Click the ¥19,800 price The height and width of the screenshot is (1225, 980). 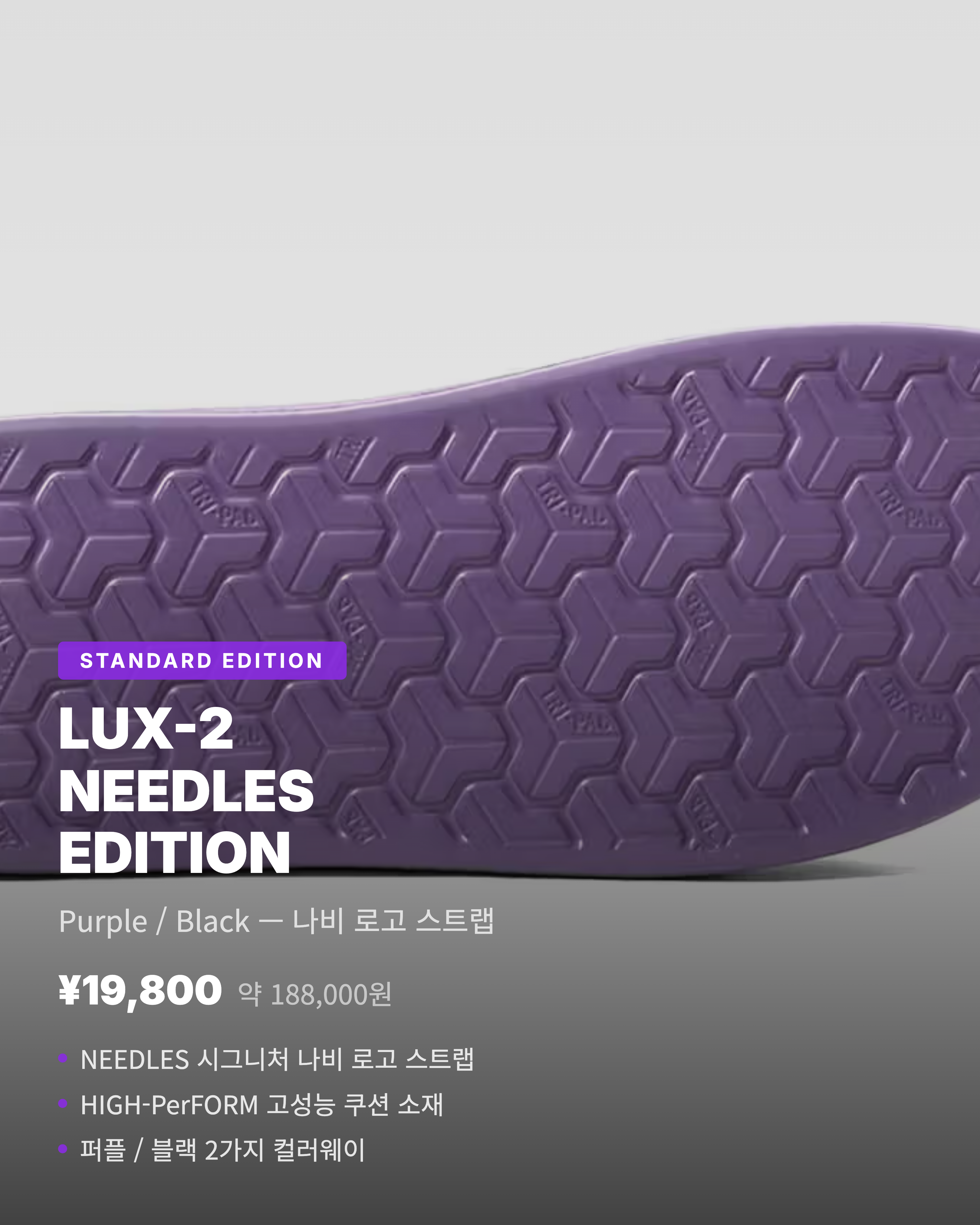pos(140,991)
